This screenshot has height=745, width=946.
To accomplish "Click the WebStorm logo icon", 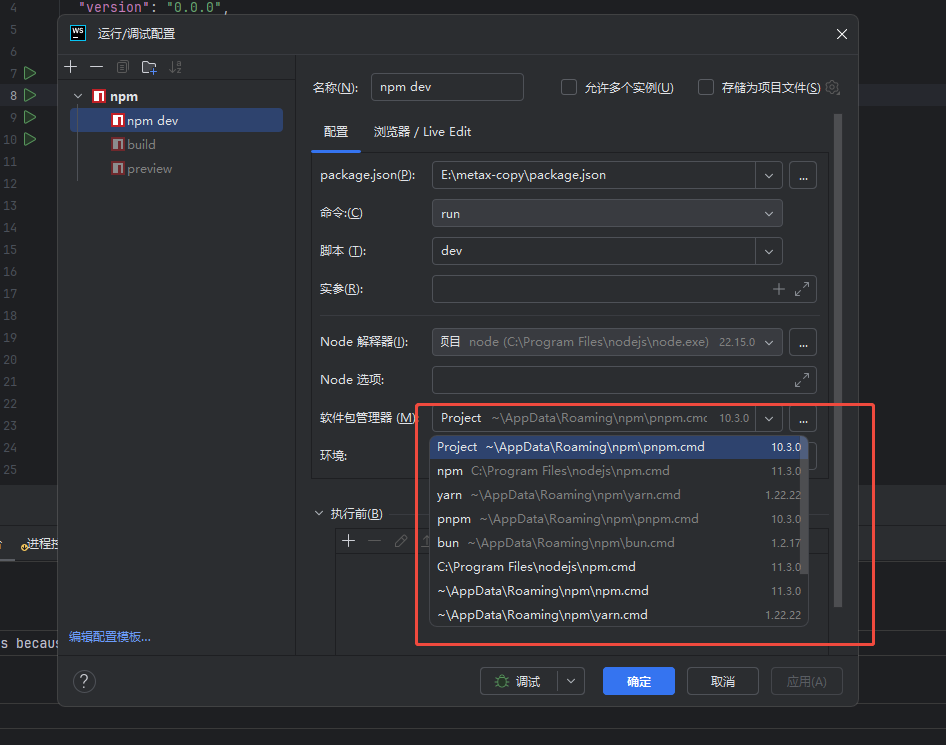I will pos(78,33).
